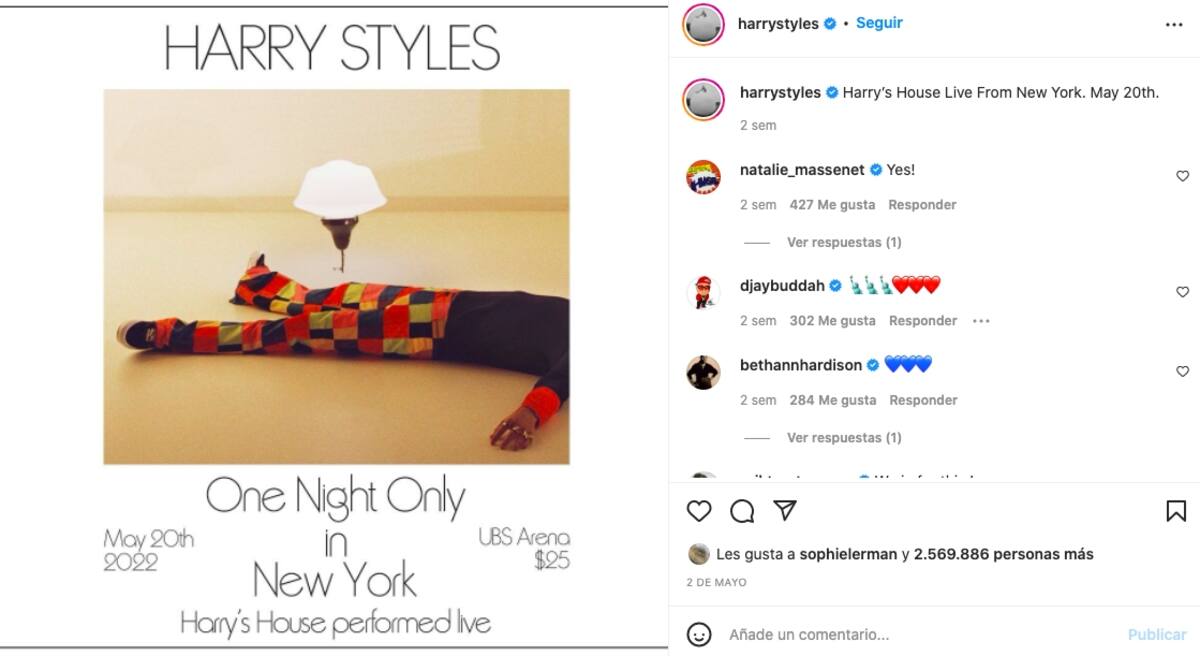Focus the Añade un comentario field
This screenshot has width=1200, height=656.
coord(920,634)
